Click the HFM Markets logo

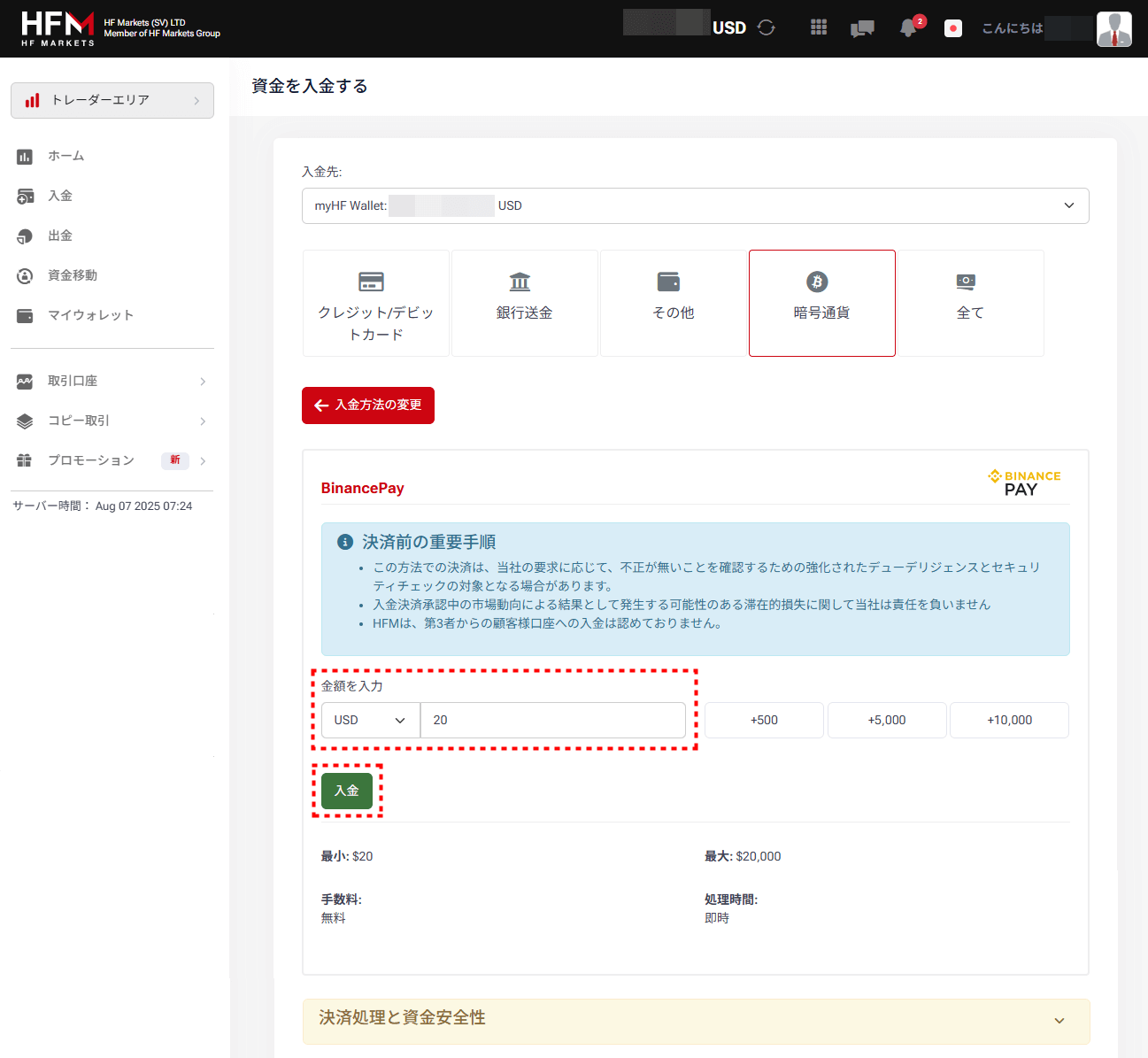[58, 28]
